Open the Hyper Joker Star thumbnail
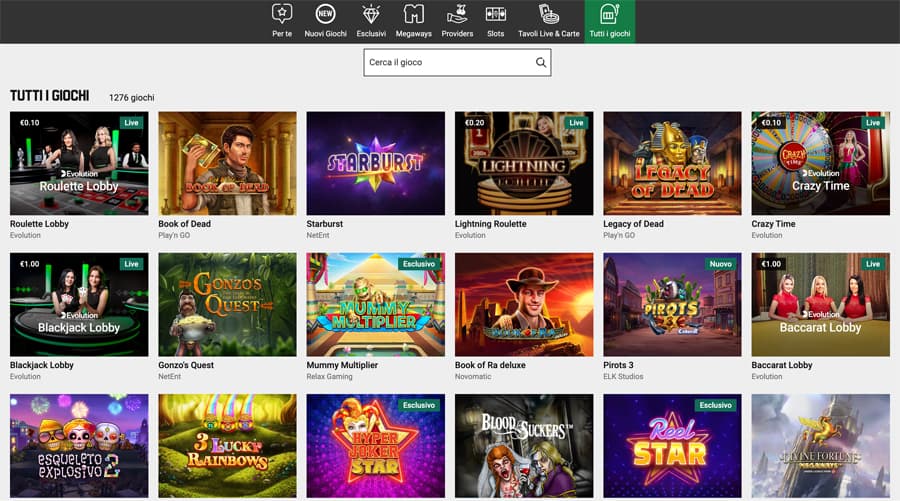 (x=375, y=446)
